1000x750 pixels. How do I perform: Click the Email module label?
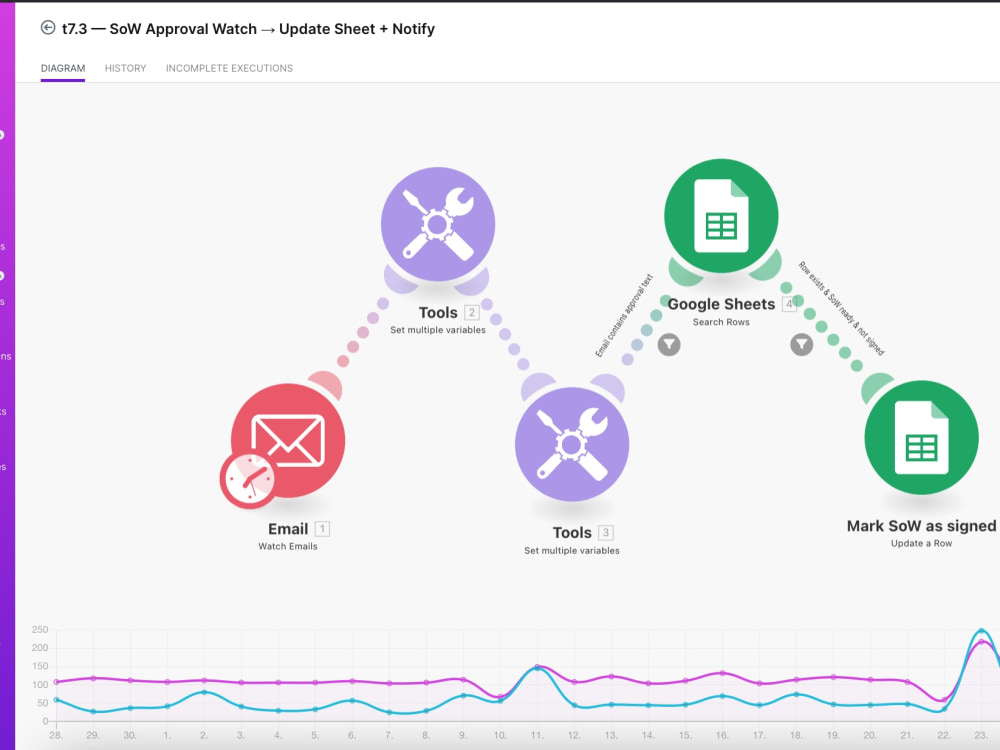[288, 529]
